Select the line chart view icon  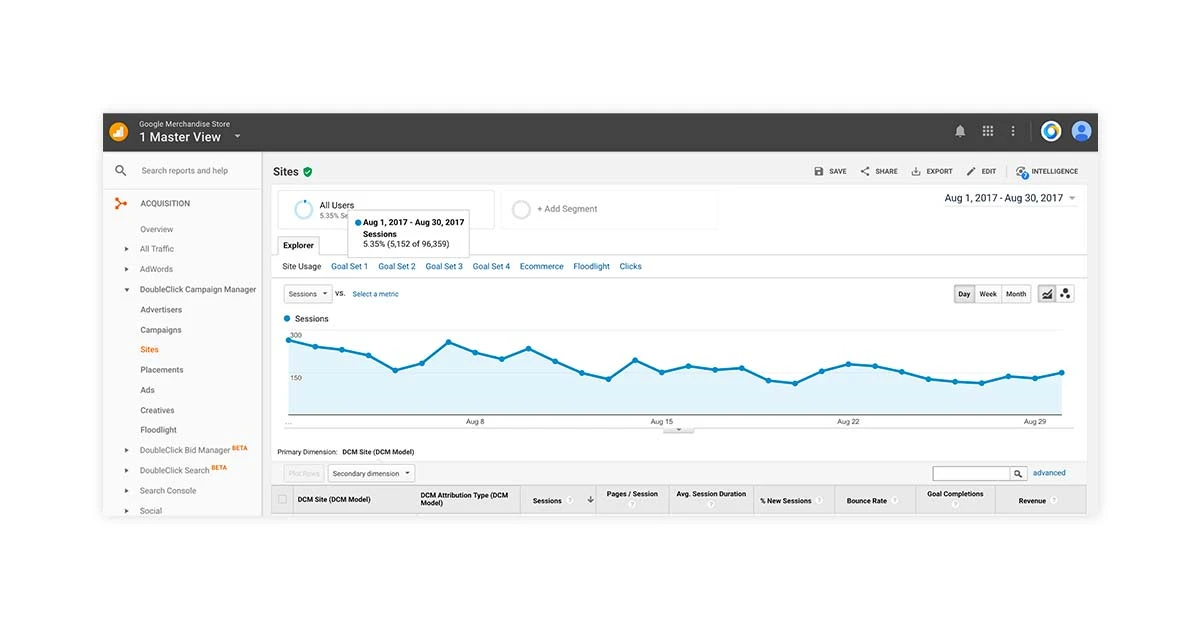[1046, 293]
